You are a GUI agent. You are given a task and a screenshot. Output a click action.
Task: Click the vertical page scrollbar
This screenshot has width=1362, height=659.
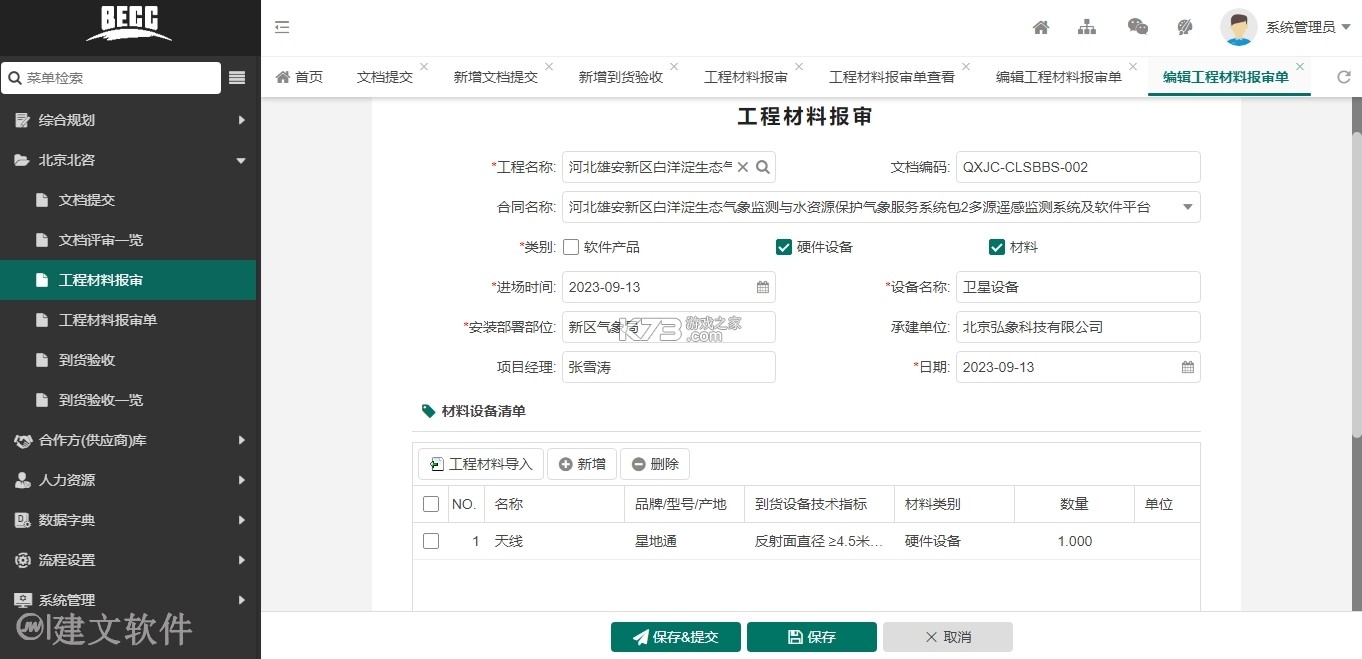click(x=1356, y=285)
